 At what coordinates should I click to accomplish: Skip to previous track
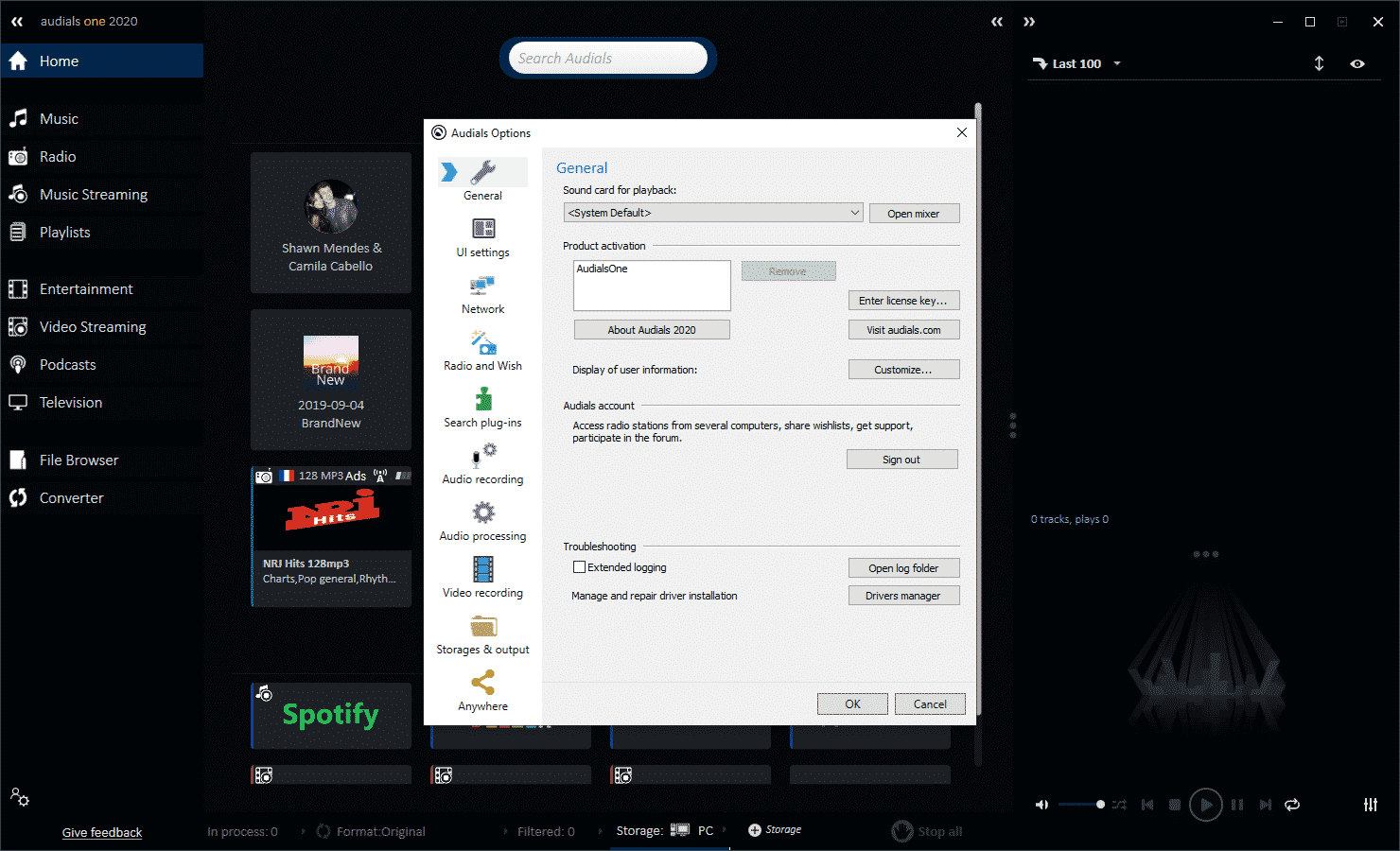pos(1147,805)
